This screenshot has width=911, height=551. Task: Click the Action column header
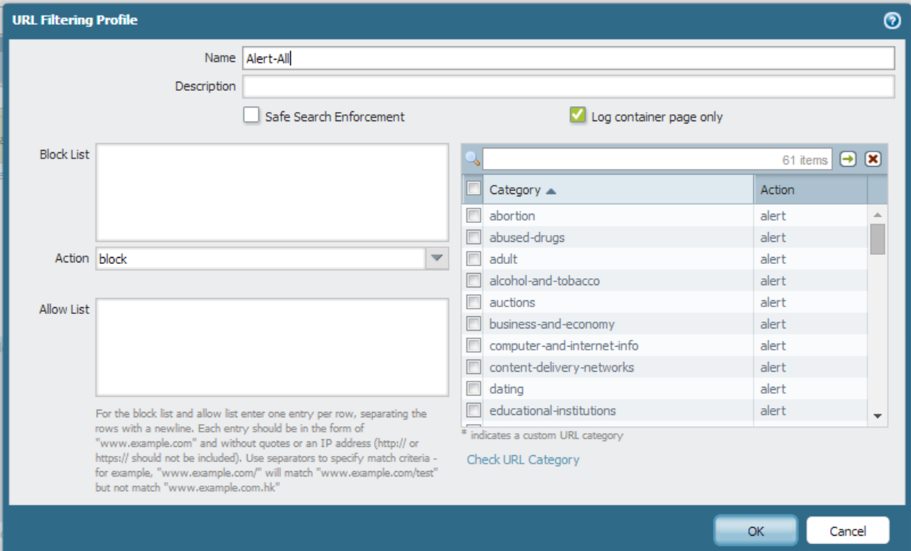tap(810, 190)
